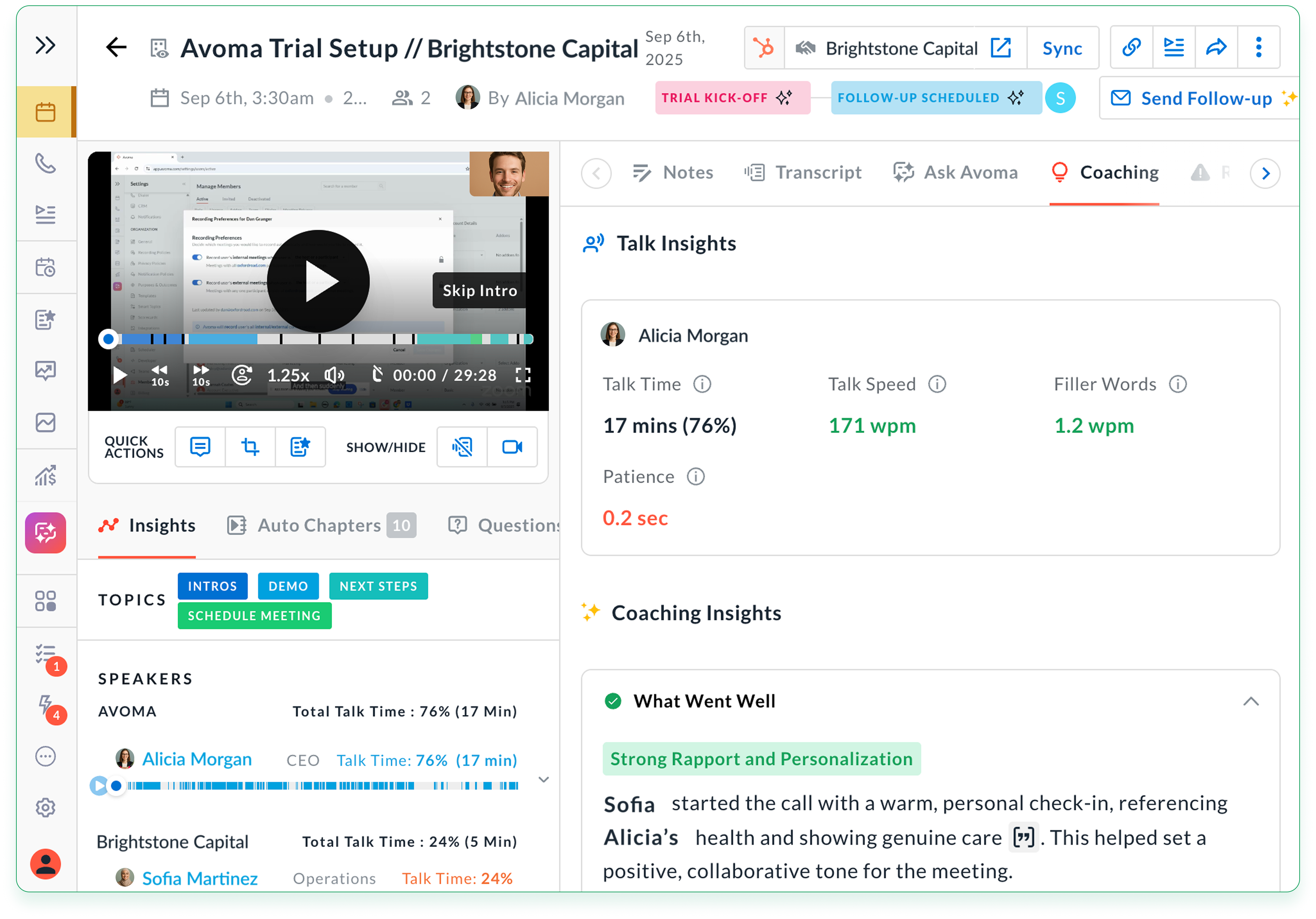Click the video progress timeline bar
Screen dimensions: 1316x919
pyautogui.click(x=321, y=339)
